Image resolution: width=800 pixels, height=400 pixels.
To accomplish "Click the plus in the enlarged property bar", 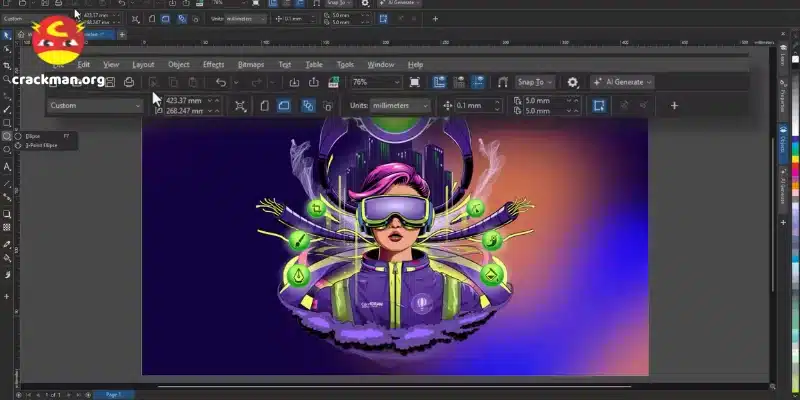I will [674, 106].
